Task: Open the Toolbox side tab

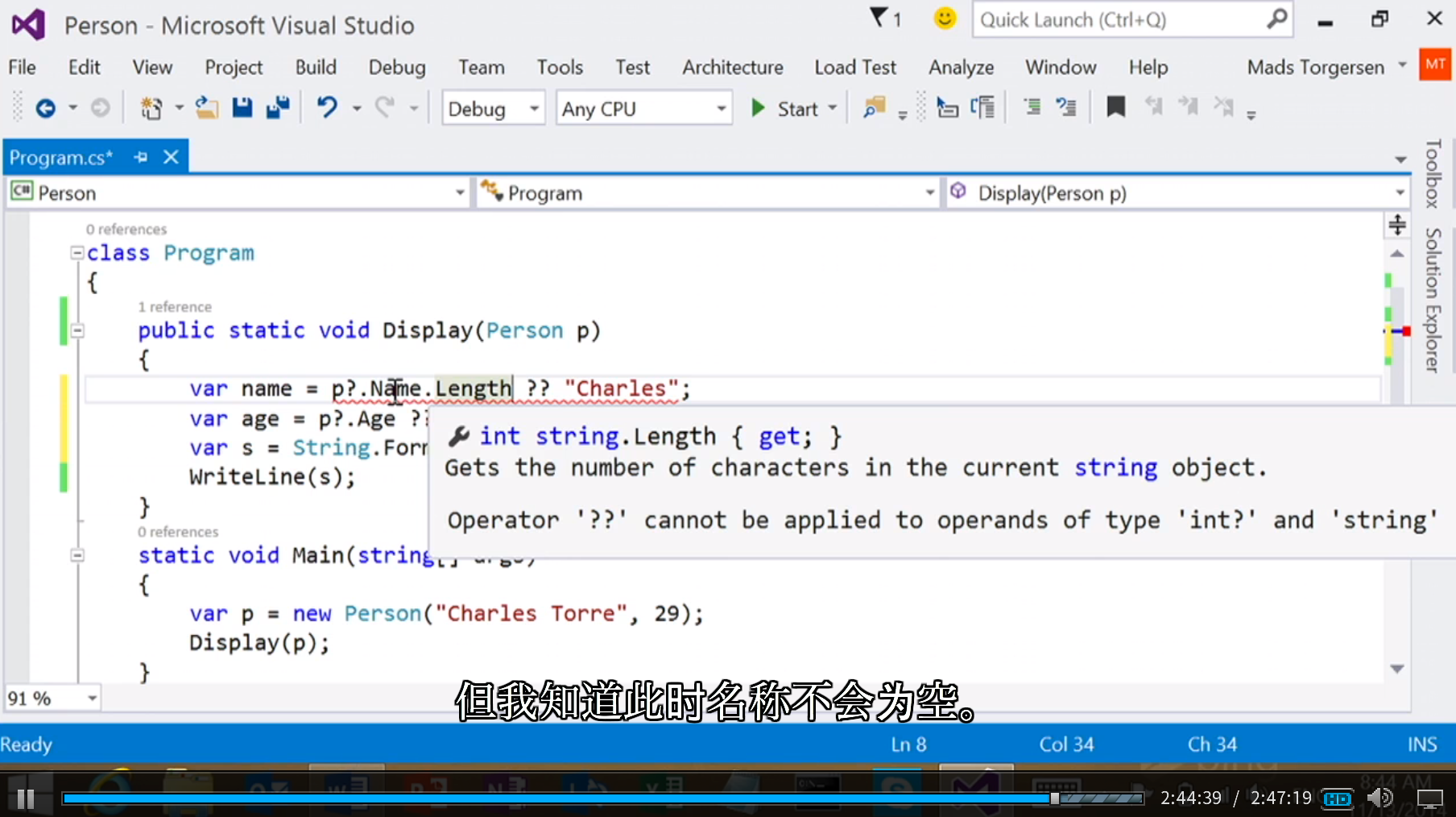Action: [x=1433, y=174]
